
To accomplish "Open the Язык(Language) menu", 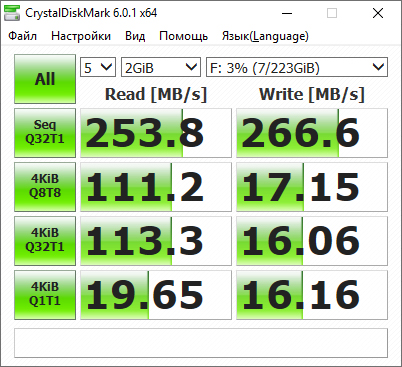I will point(265,36).
